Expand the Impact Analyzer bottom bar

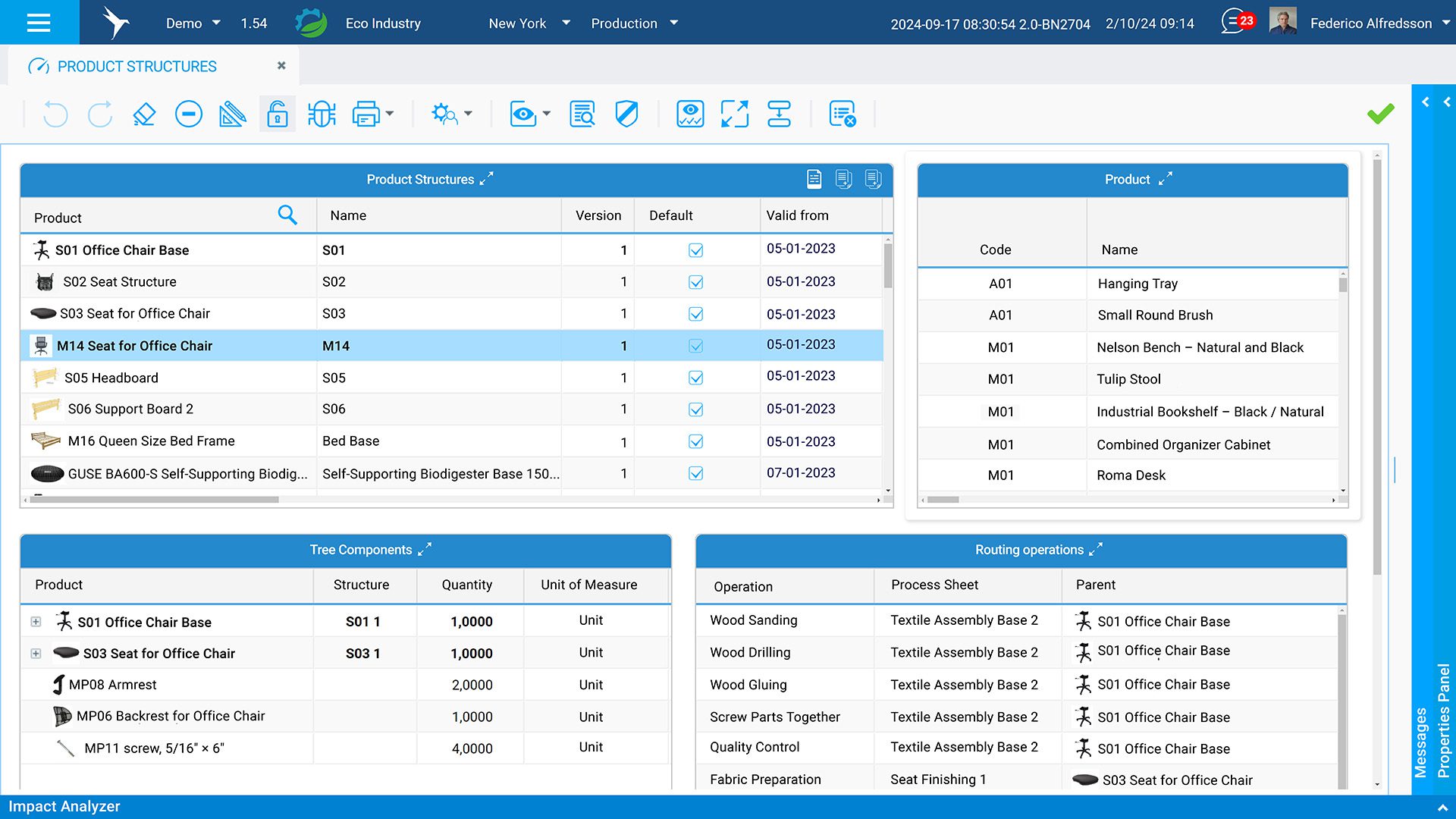pyautogui.click(x=1442, y=808)
